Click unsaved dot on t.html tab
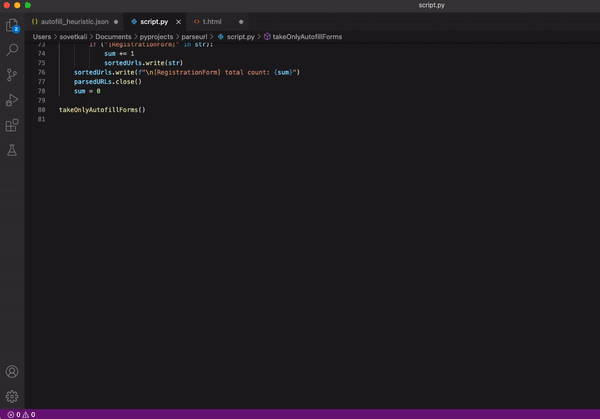 click(x=241, y=22)
